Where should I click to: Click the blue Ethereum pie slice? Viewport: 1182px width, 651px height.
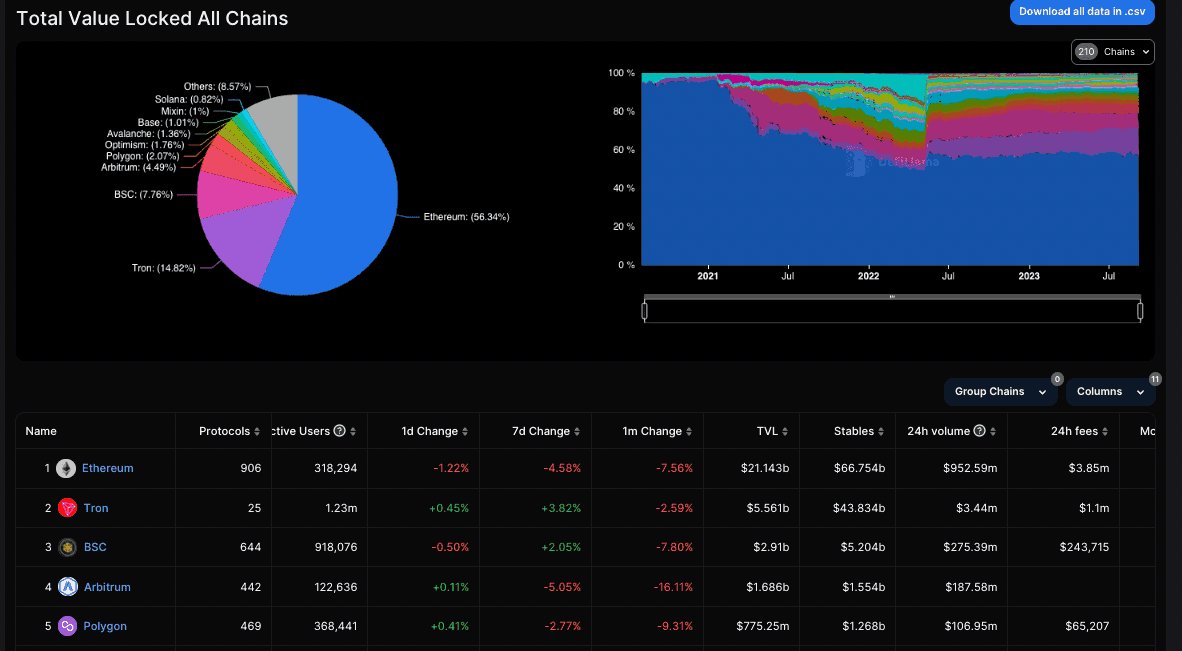click(339, 203)
